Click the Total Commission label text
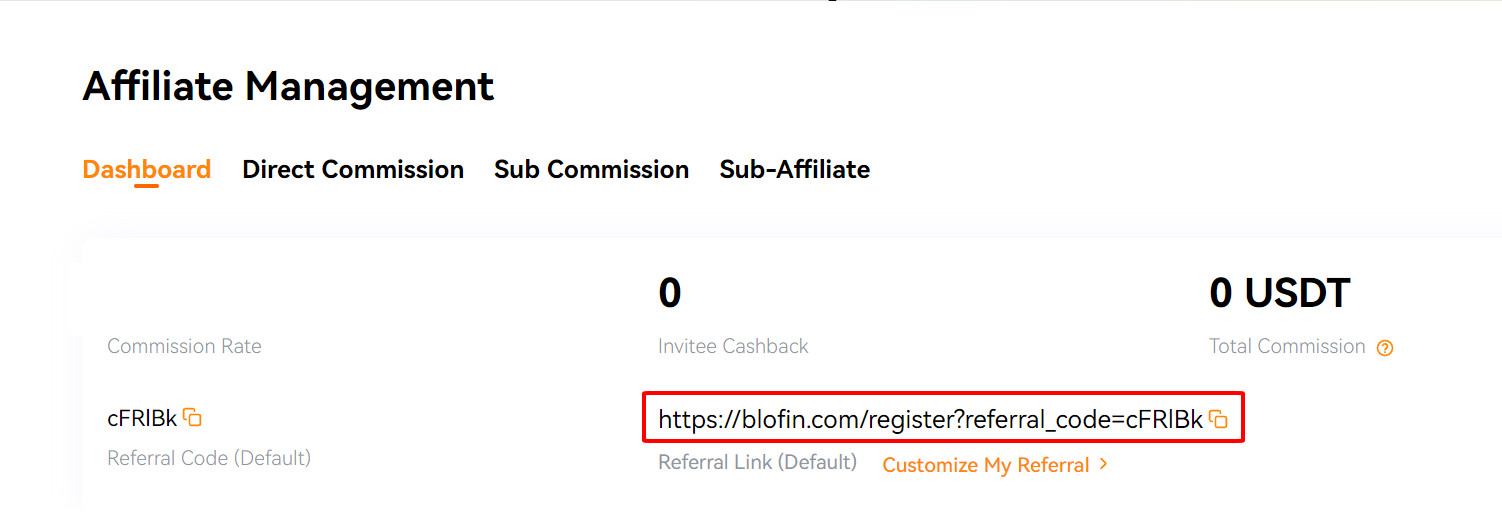1502x525 pixels. 1287,347
